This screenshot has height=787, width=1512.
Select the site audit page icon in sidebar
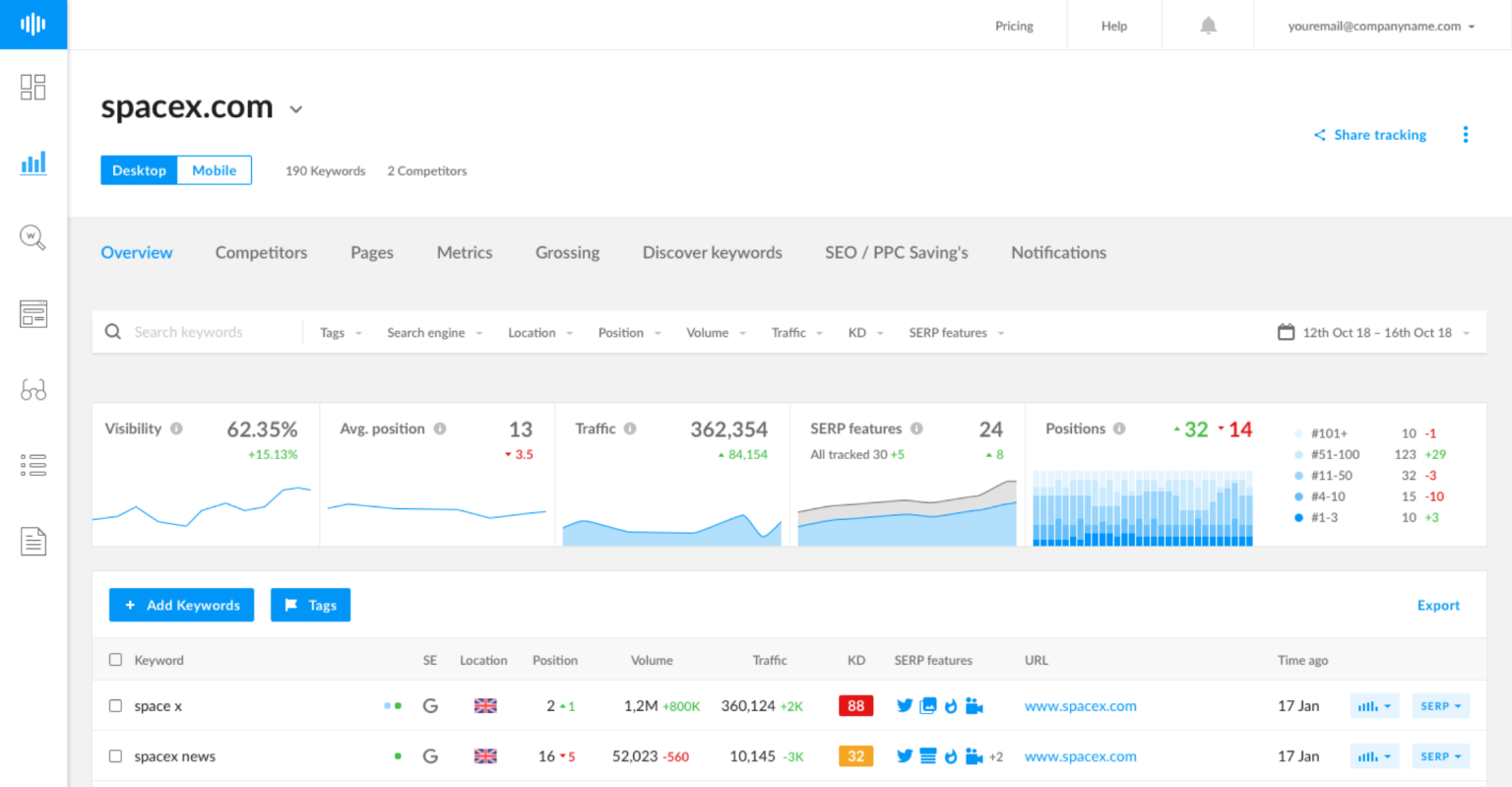point(32,313)
